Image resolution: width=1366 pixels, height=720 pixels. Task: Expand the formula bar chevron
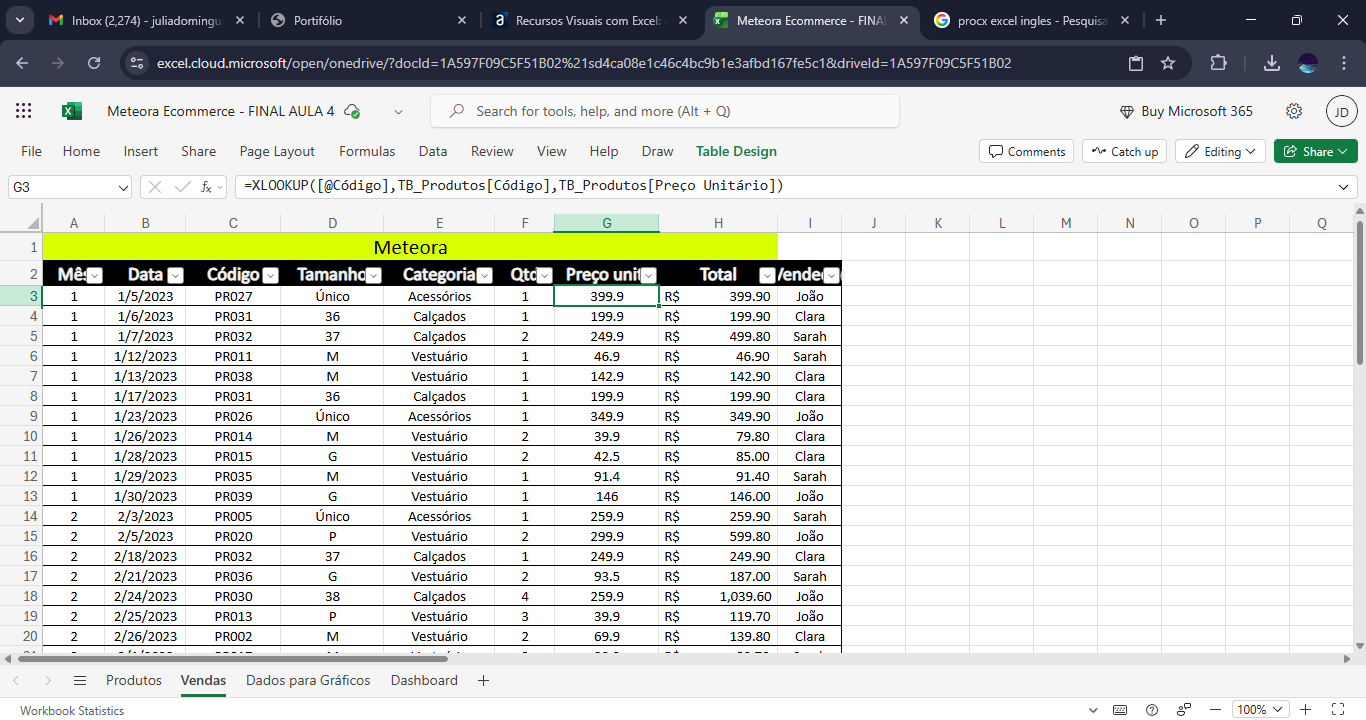point(1343,186)
